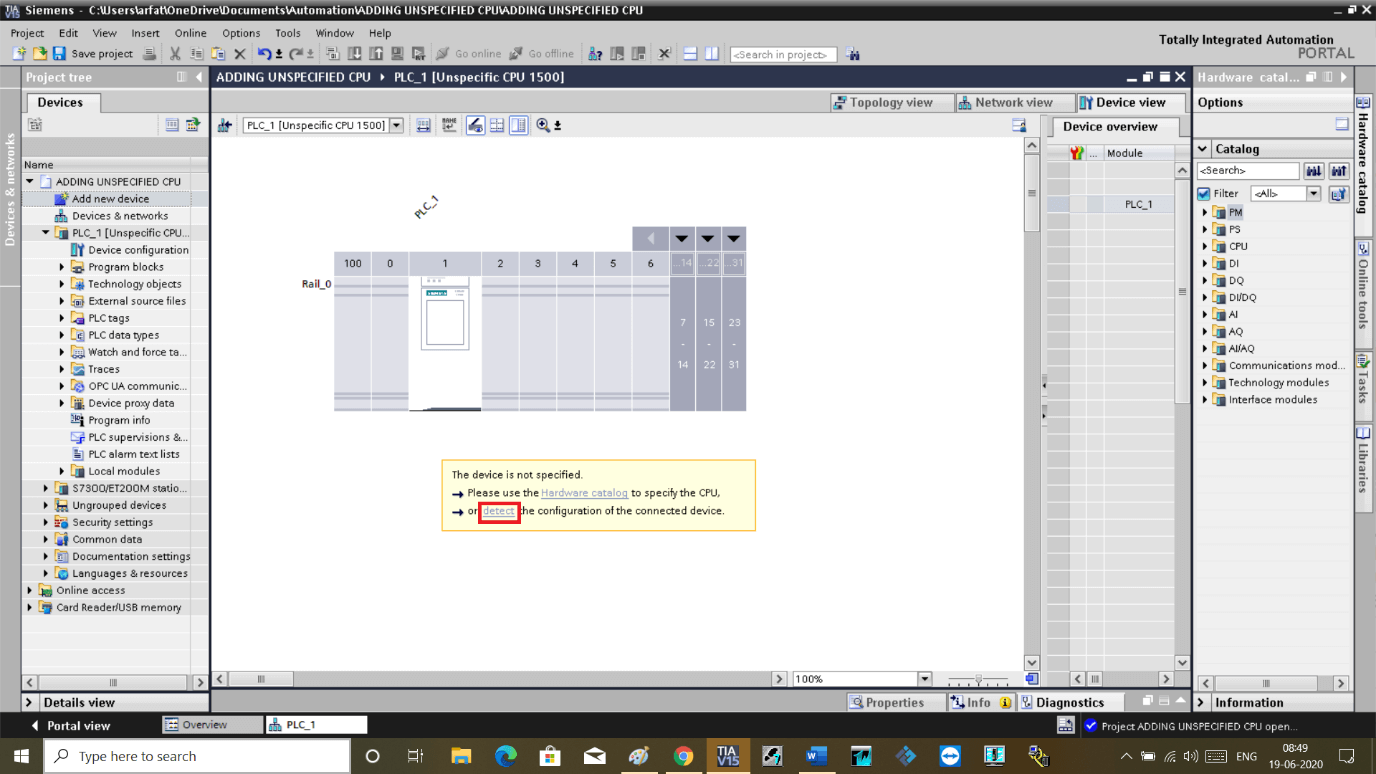Expand the Security settings node
Image resolution: width=1376 pixels, height=774 pixels.
[46, 522]
